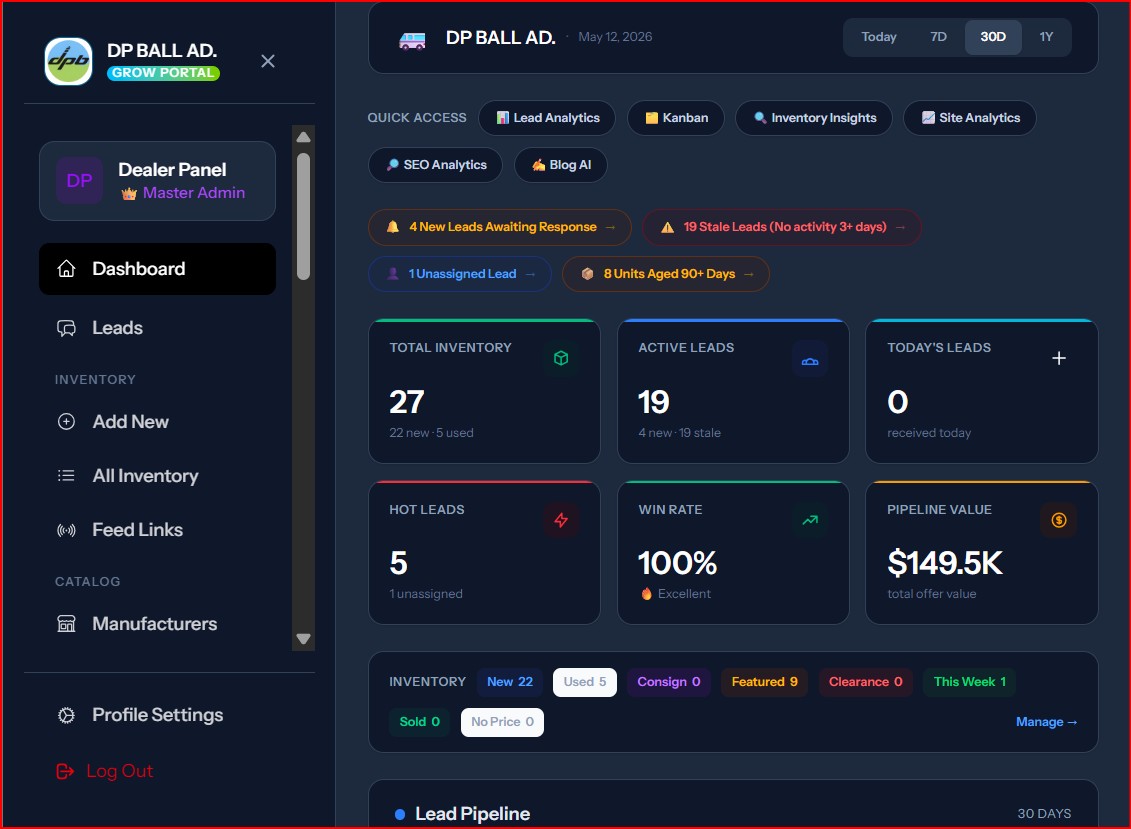Screen dimensions: 1131x829
Task: Click the box icon on Units Aged alert
Action: 587,273
